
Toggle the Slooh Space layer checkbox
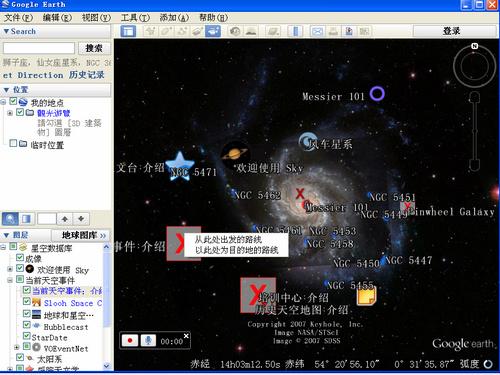point(27,302)
